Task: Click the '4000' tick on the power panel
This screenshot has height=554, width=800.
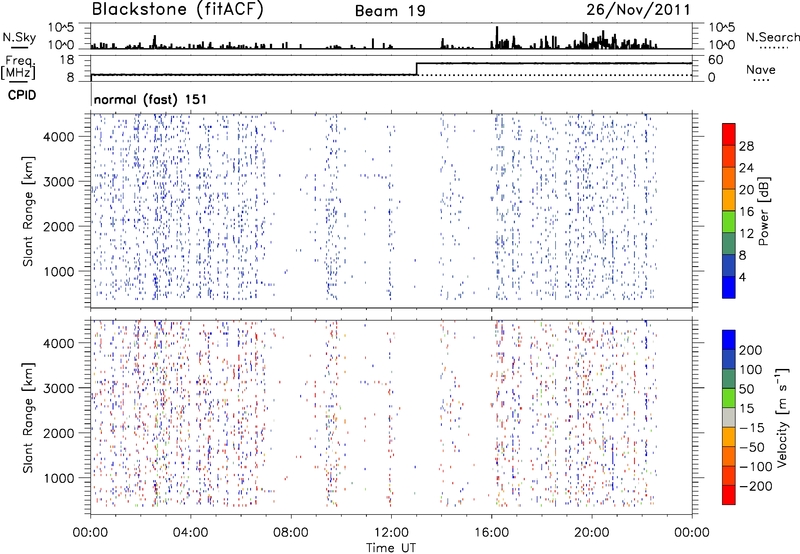Action: [x=59, y=137]
